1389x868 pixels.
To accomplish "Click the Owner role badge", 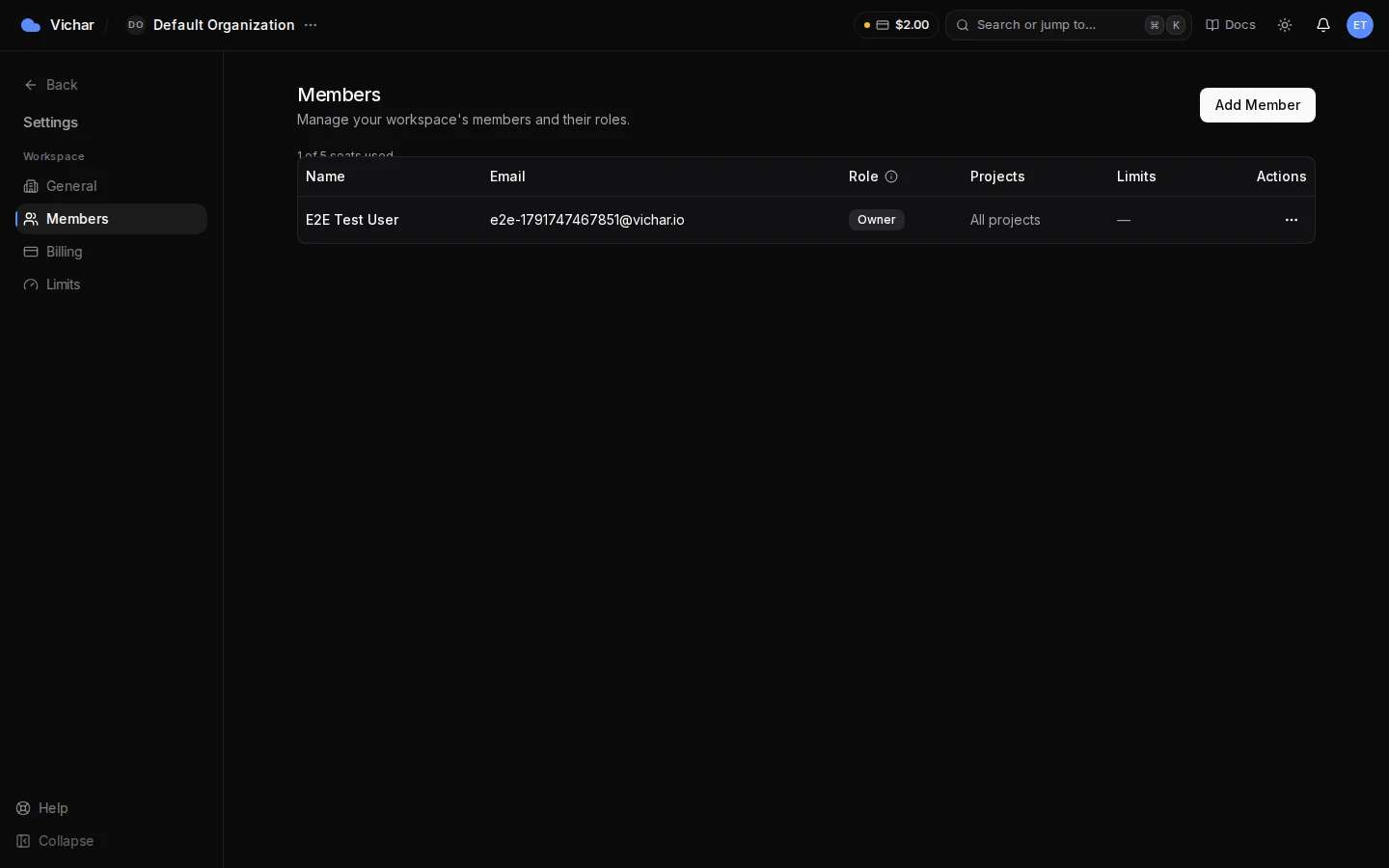I will pyautogui.click(x=877, y=220).
